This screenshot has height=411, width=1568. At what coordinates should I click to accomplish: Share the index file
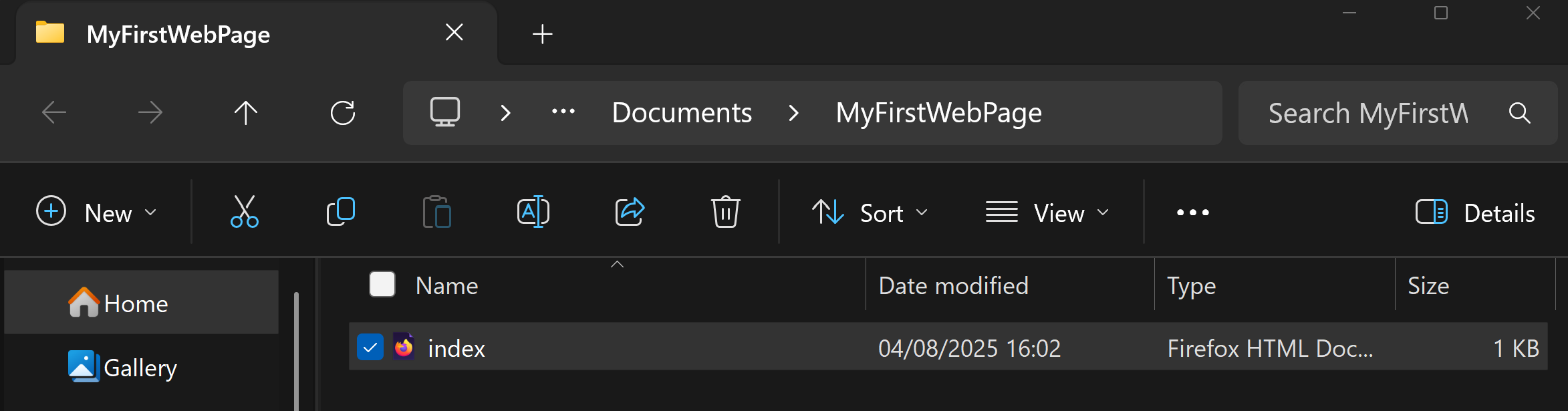(x=629, y=212)
